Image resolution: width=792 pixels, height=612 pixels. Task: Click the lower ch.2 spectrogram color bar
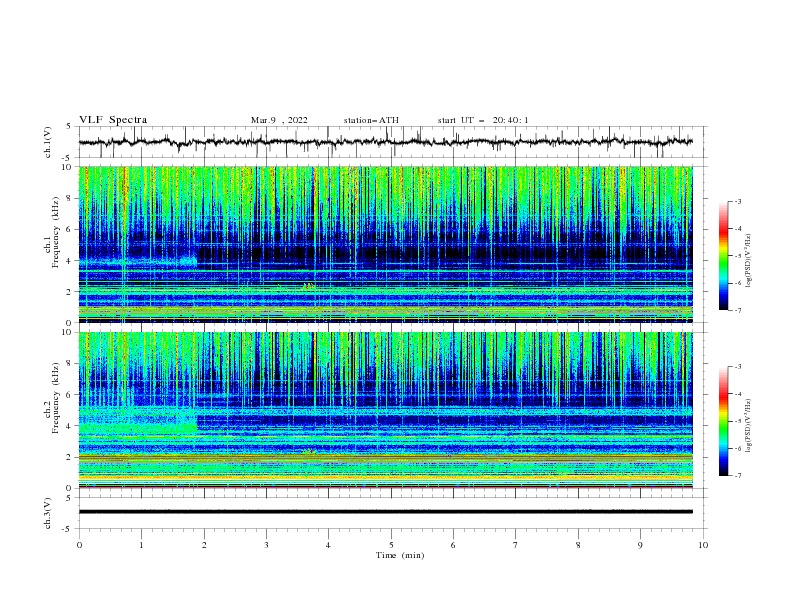[723, 421]
